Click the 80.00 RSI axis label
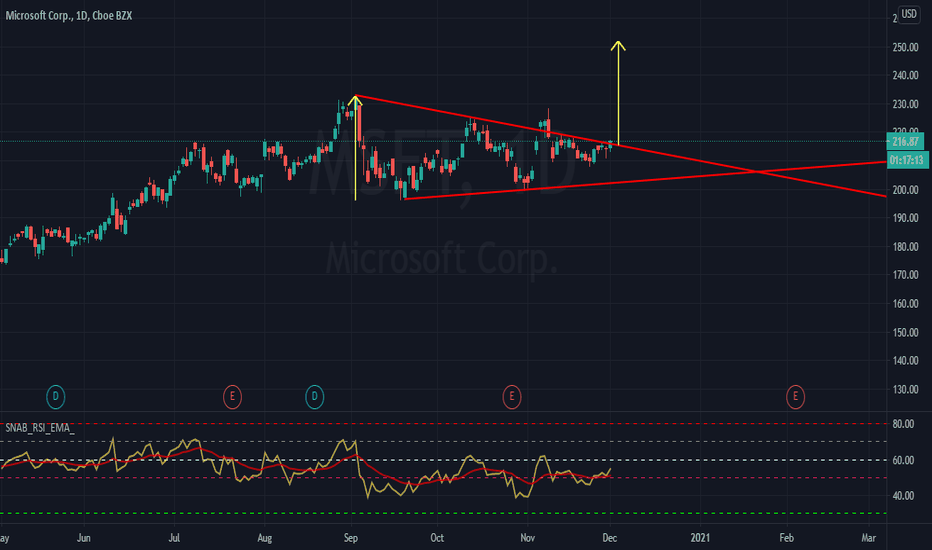 [x=903, y=424]
